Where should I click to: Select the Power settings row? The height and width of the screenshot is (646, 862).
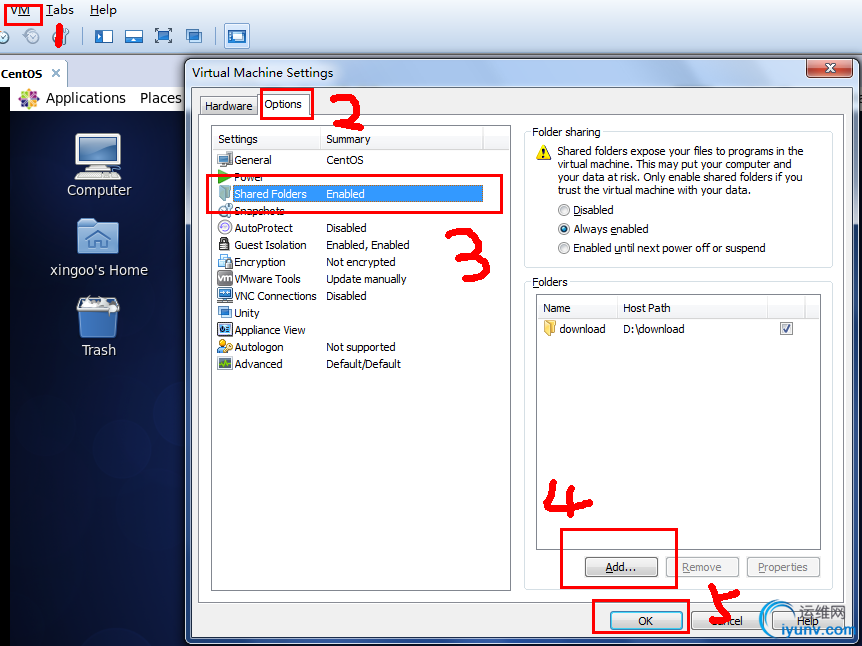click(350, 177)
